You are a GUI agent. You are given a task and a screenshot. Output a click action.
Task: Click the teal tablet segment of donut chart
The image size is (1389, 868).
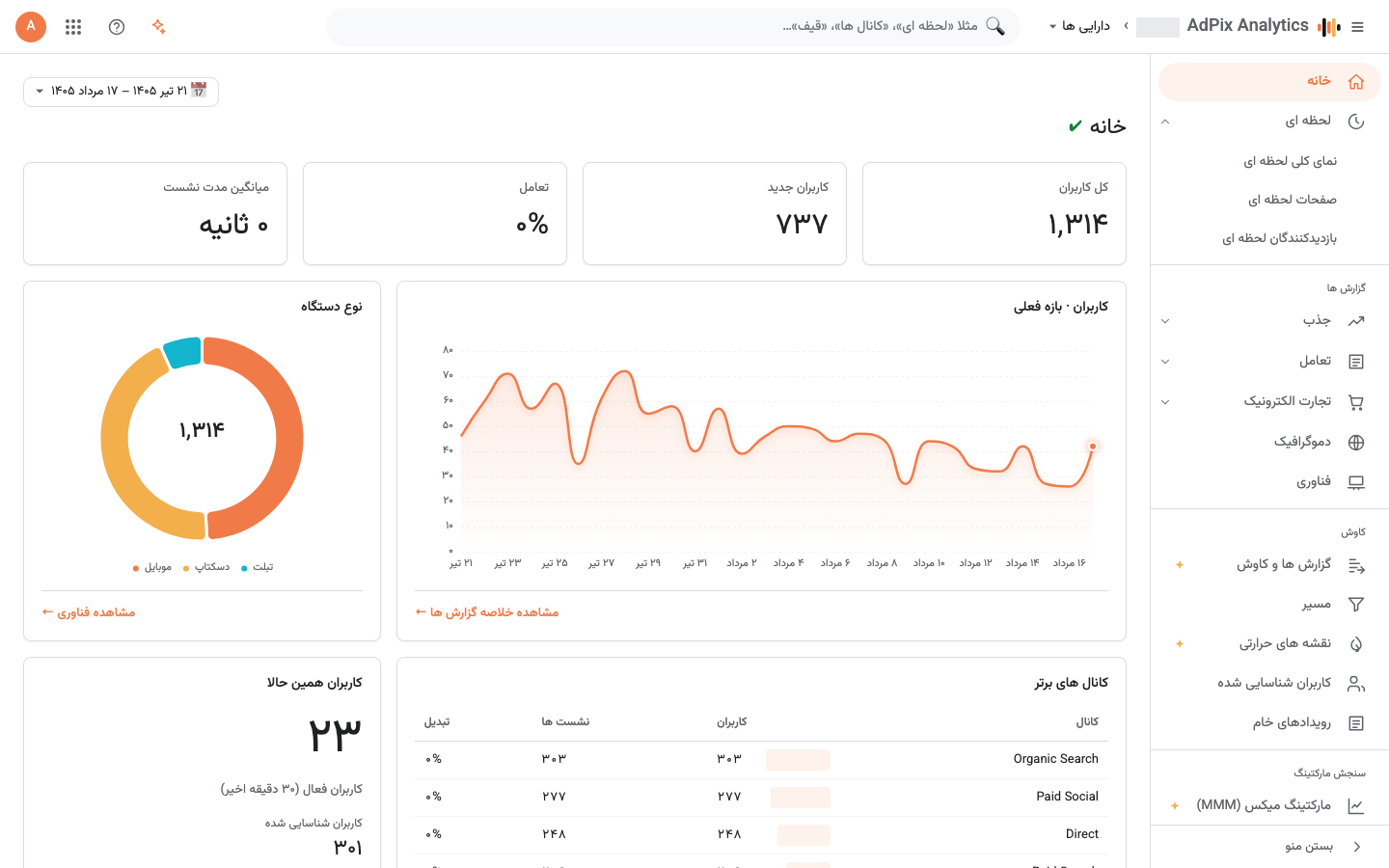(x=182, y=352)
